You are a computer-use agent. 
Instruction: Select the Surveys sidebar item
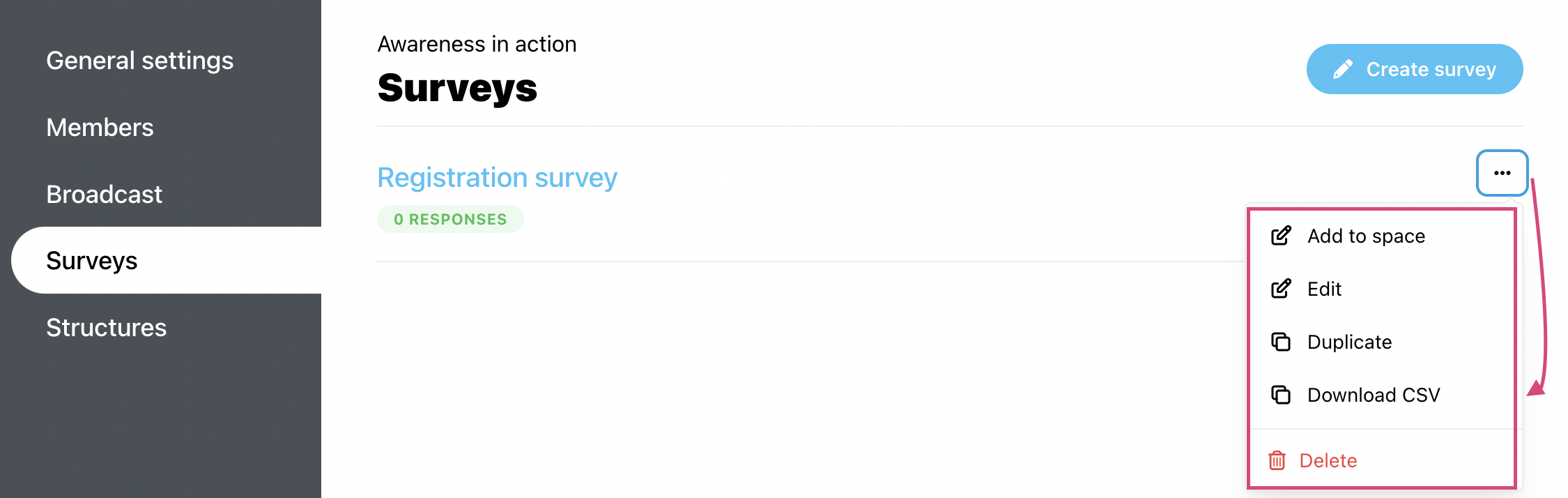click(167, 260)
